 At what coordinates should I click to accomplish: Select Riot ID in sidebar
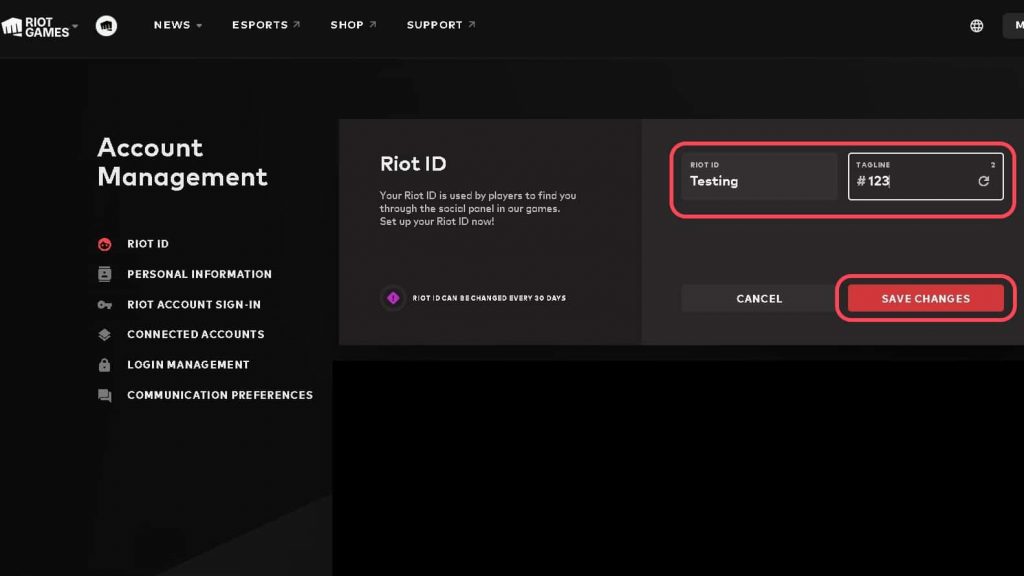148,244
